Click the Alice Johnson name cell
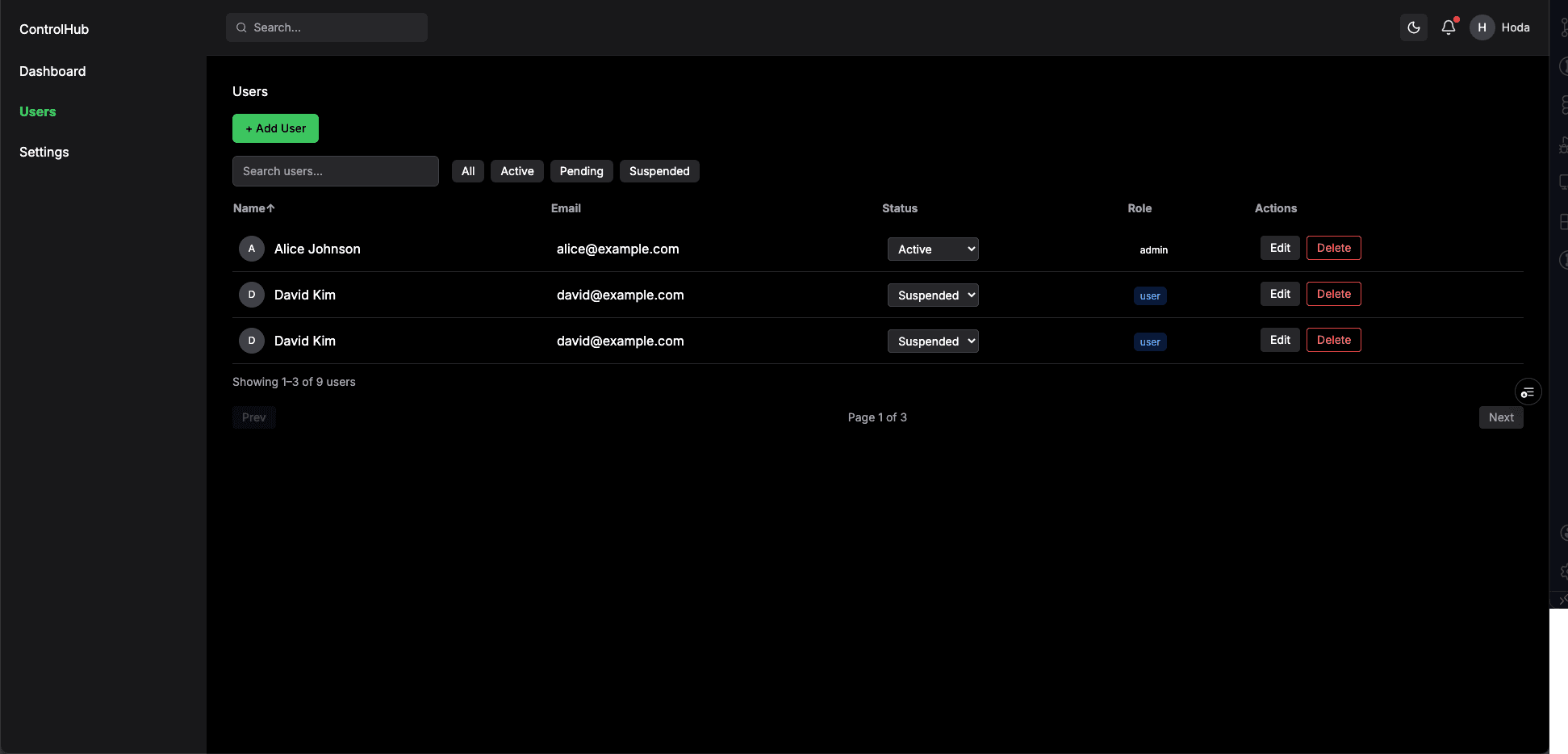 pyautogui.click(x=317, y=249)
